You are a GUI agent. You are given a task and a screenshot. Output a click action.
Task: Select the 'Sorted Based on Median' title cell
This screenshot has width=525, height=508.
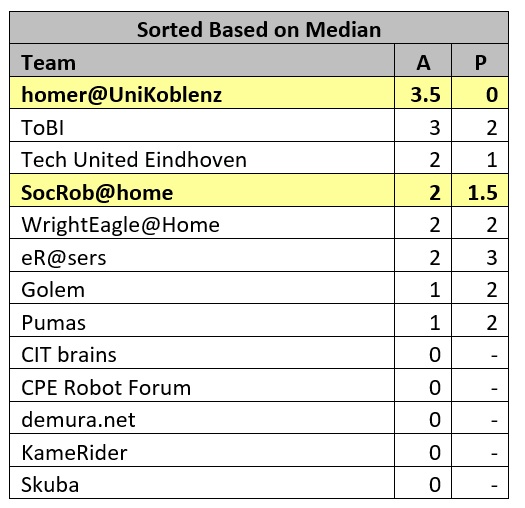pyautogui.click(x=259, y=28)
